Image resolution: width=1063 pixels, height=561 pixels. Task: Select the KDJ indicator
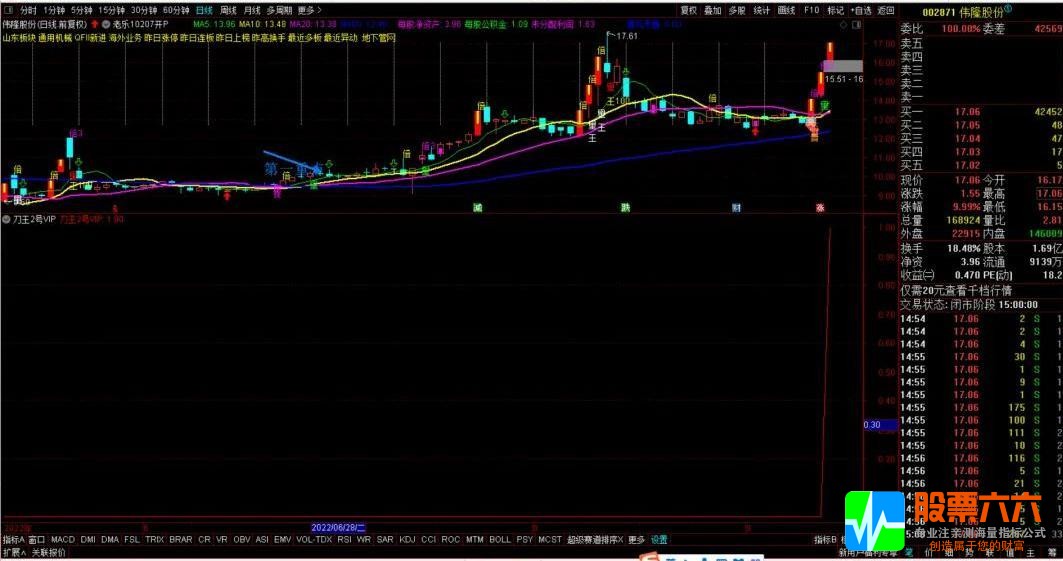[407, 539]
